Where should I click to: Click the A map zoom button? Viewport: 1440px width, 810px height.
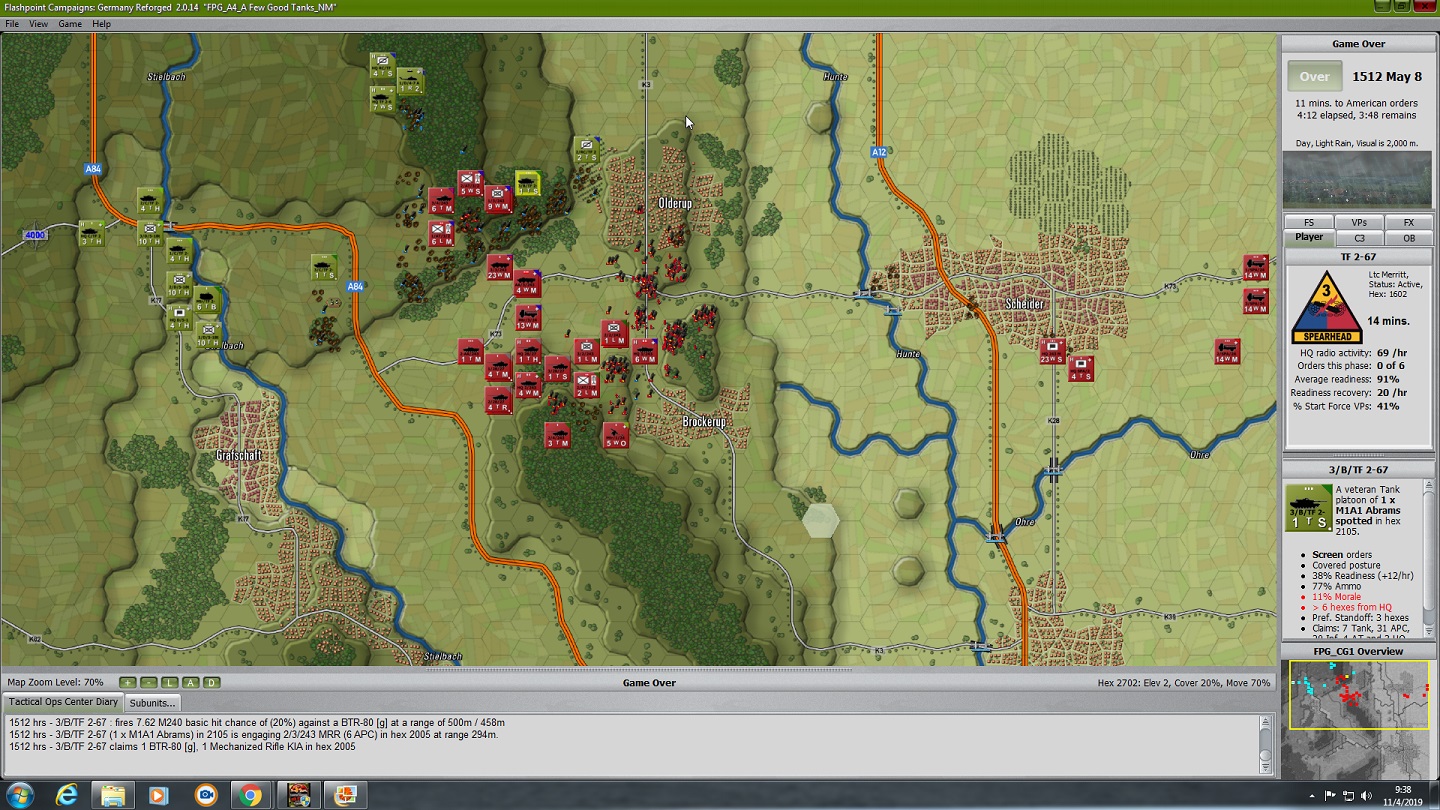coord(190,683)
